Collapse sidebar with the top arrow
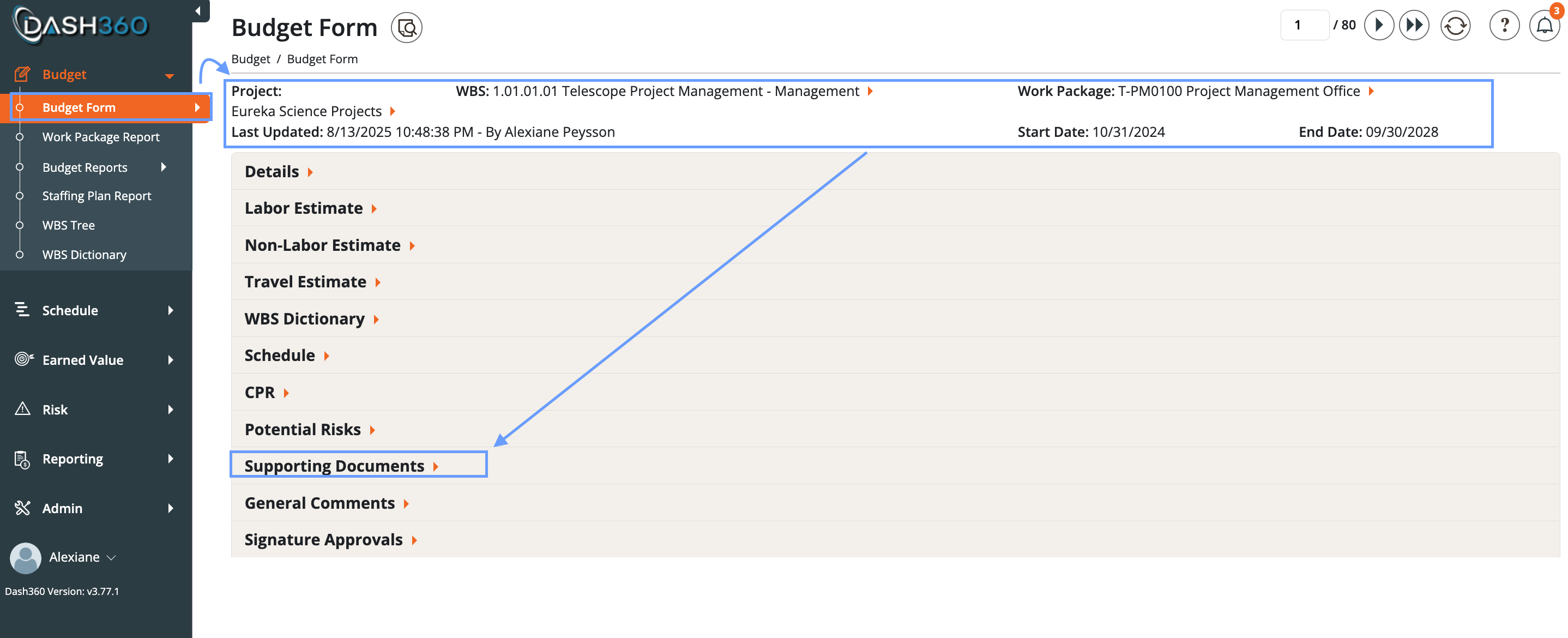The image size is (1568, 638). pyautogui.click(x=198, y=10)
